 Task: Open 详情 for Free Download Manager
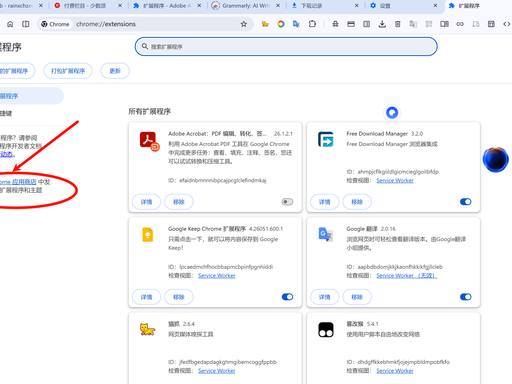tap(325, 202)
